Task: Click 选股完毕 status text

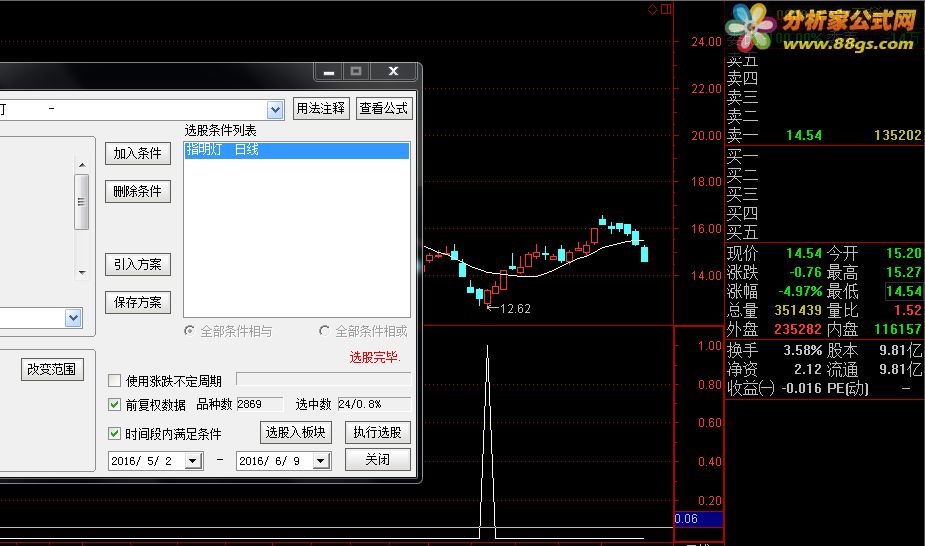Action: point(375,357)
